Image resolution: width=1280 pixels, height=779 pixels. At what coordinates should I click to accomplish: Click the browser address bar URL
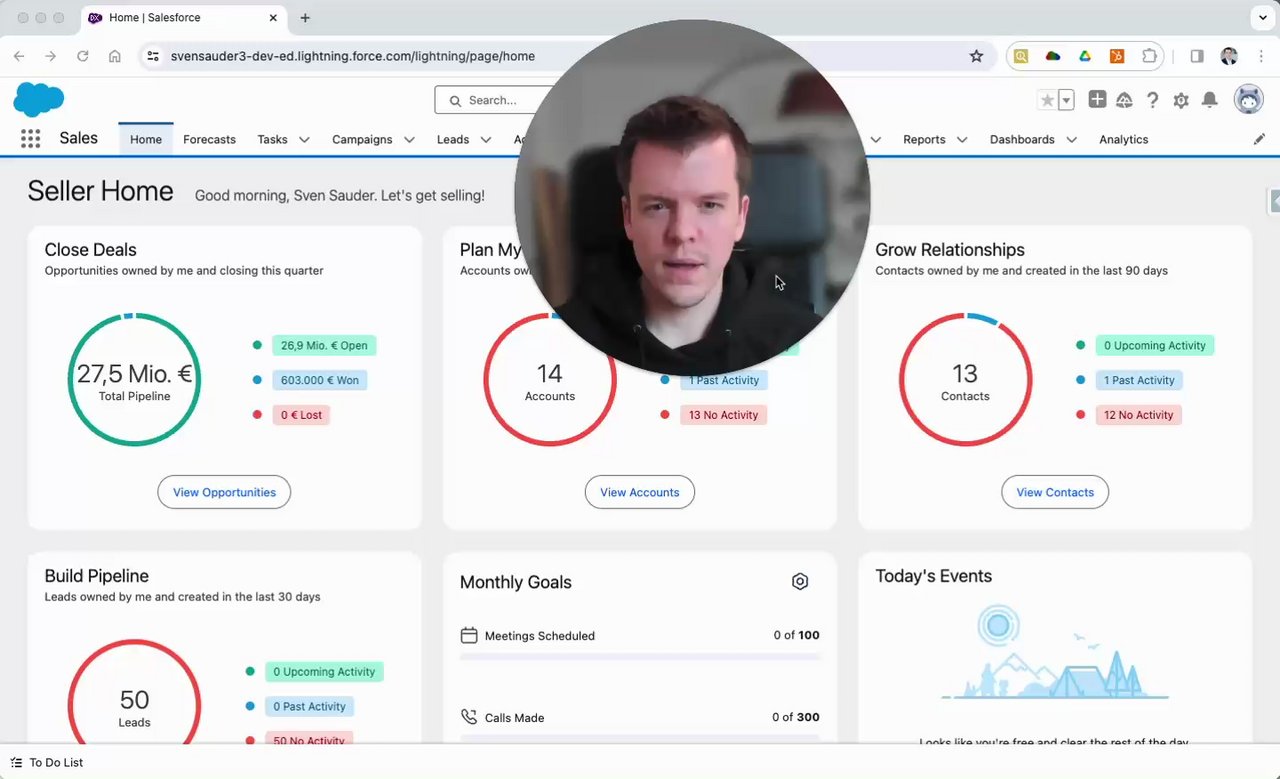353,56
